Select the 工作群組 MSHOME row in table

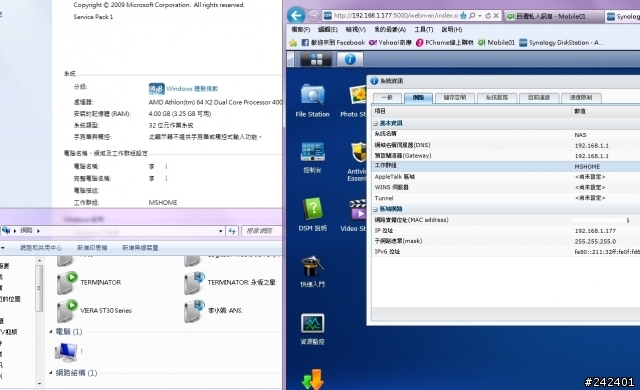pyautogui.click(x=506, y=166)
